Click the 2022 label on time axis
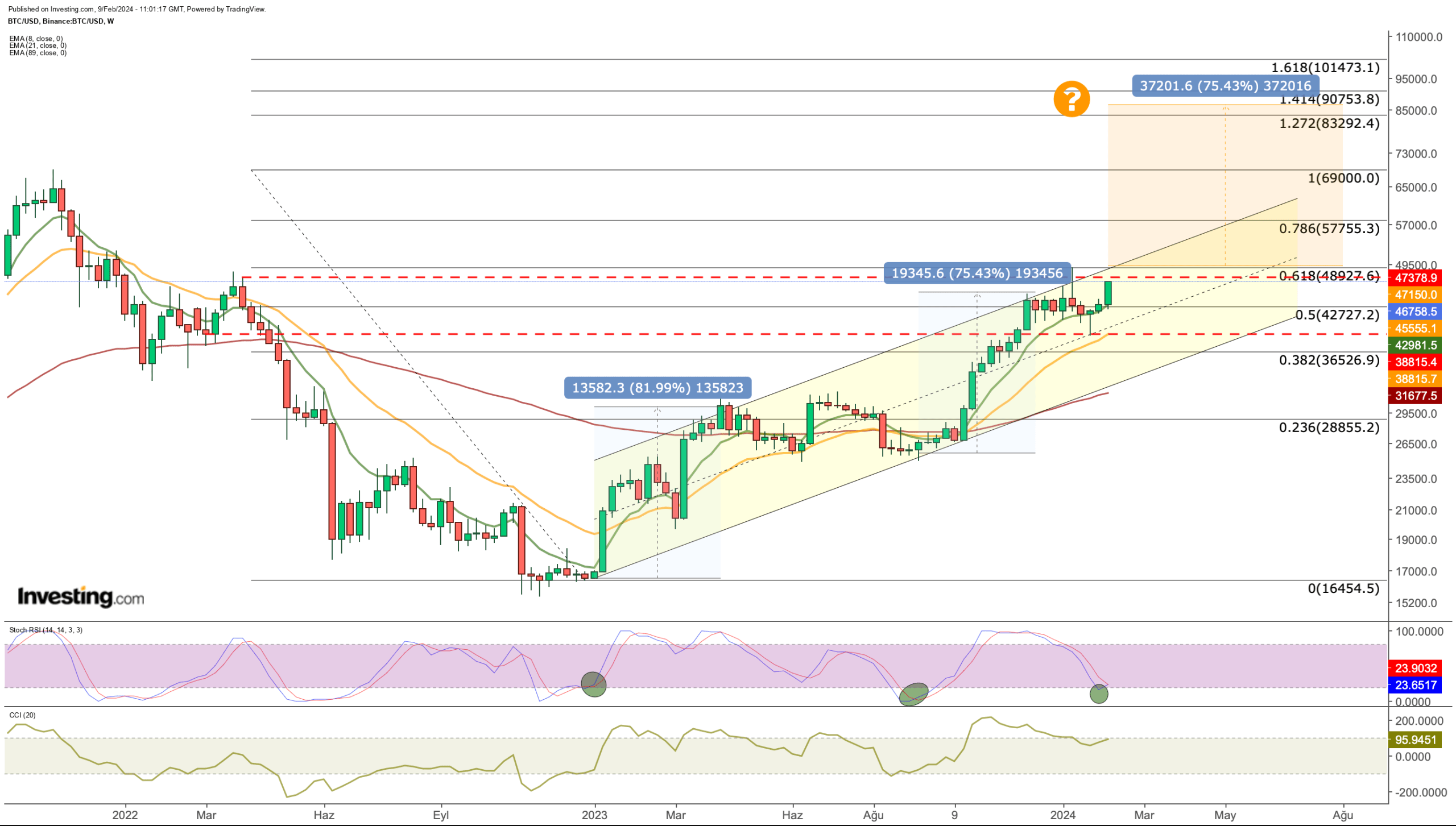This screenshot has height=826, width=1456. [x=125, y=815]
